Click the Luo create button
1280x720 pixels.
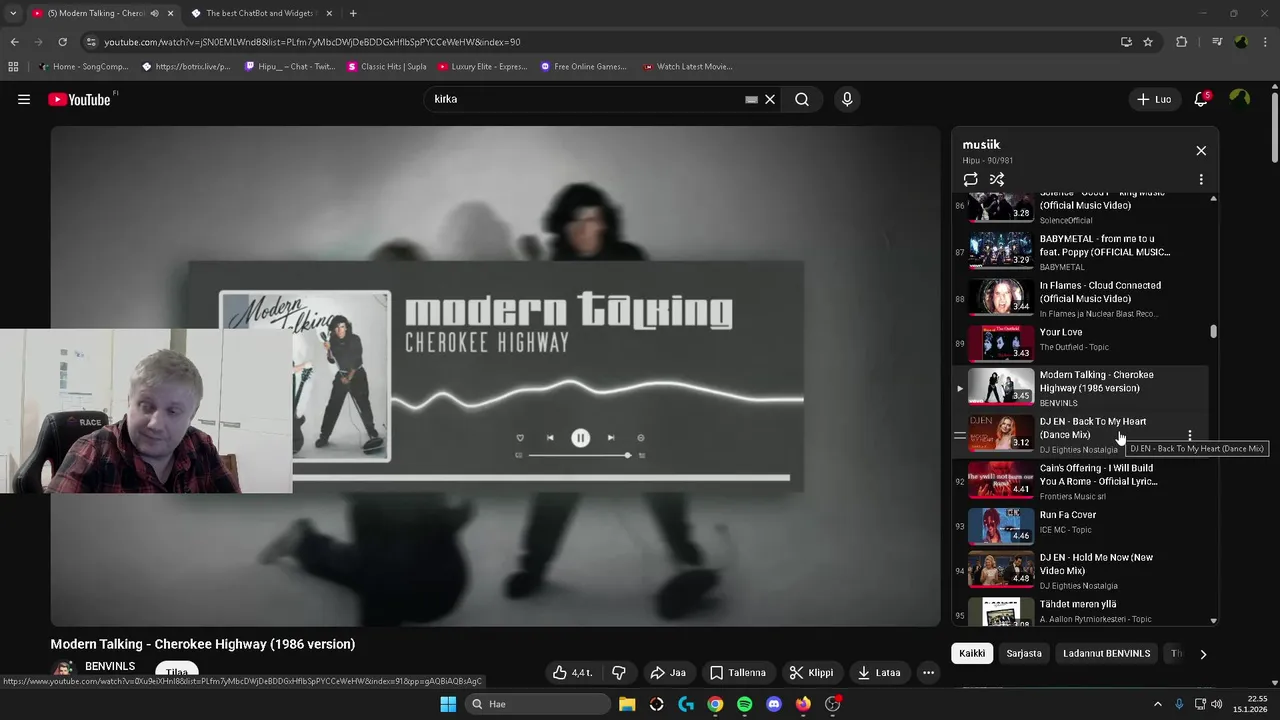(1154, 99)
